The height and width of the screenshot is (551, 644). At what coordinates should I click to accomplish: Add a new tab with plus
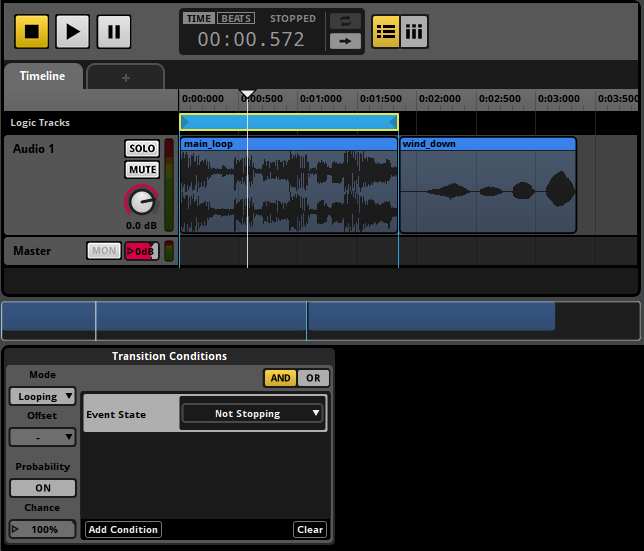(125, 77)
